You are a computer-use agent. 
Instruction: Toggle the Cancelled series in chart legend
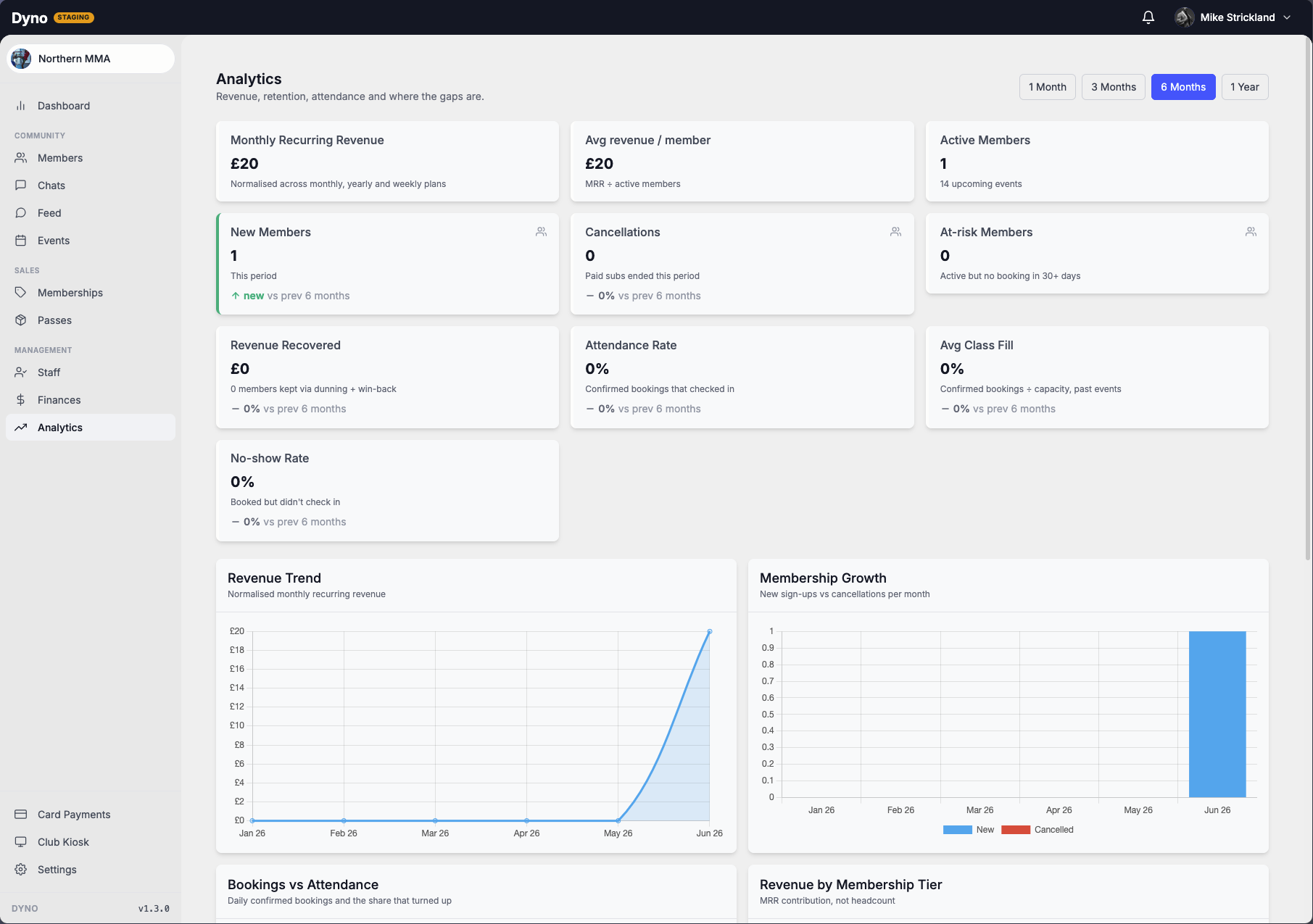(1037, 830)
